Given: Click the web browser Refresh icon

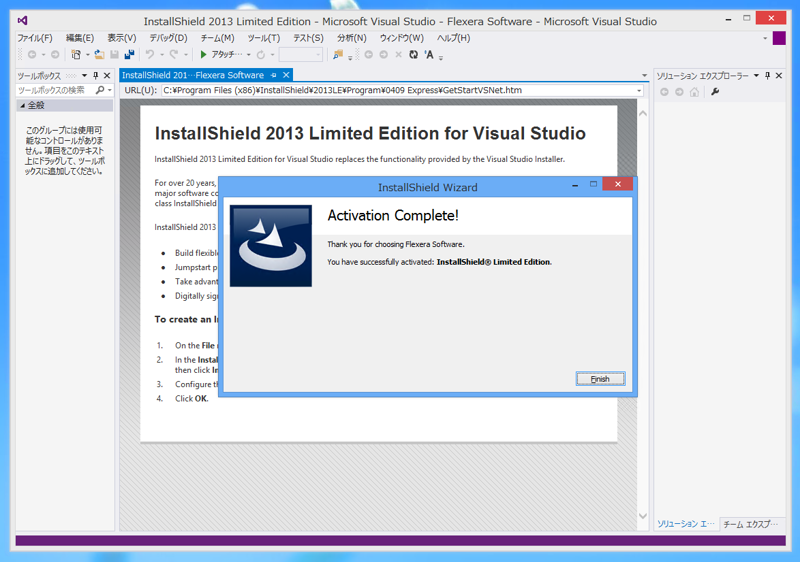Looking at the screenshot, I should click(413, 54).
